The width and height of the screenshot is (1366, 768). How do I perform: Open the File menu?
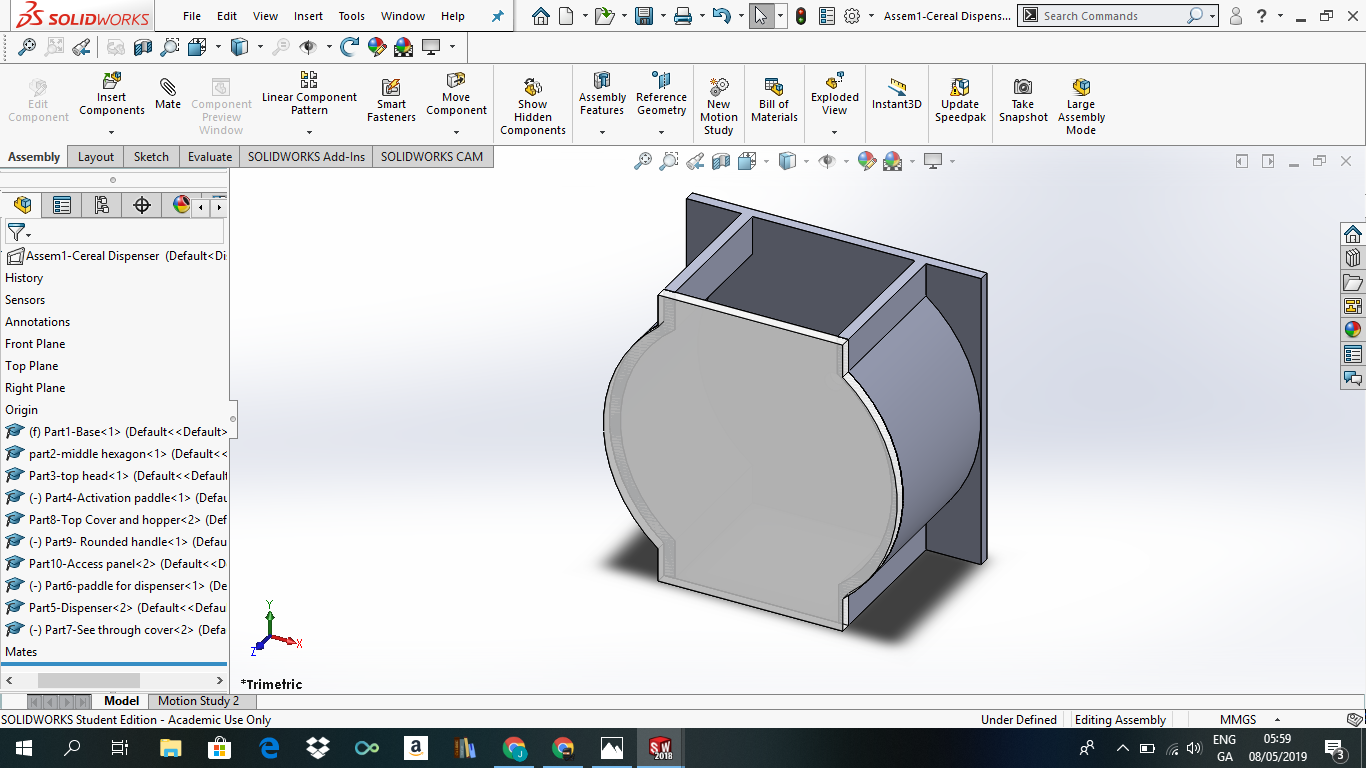(x=192, y=16)
